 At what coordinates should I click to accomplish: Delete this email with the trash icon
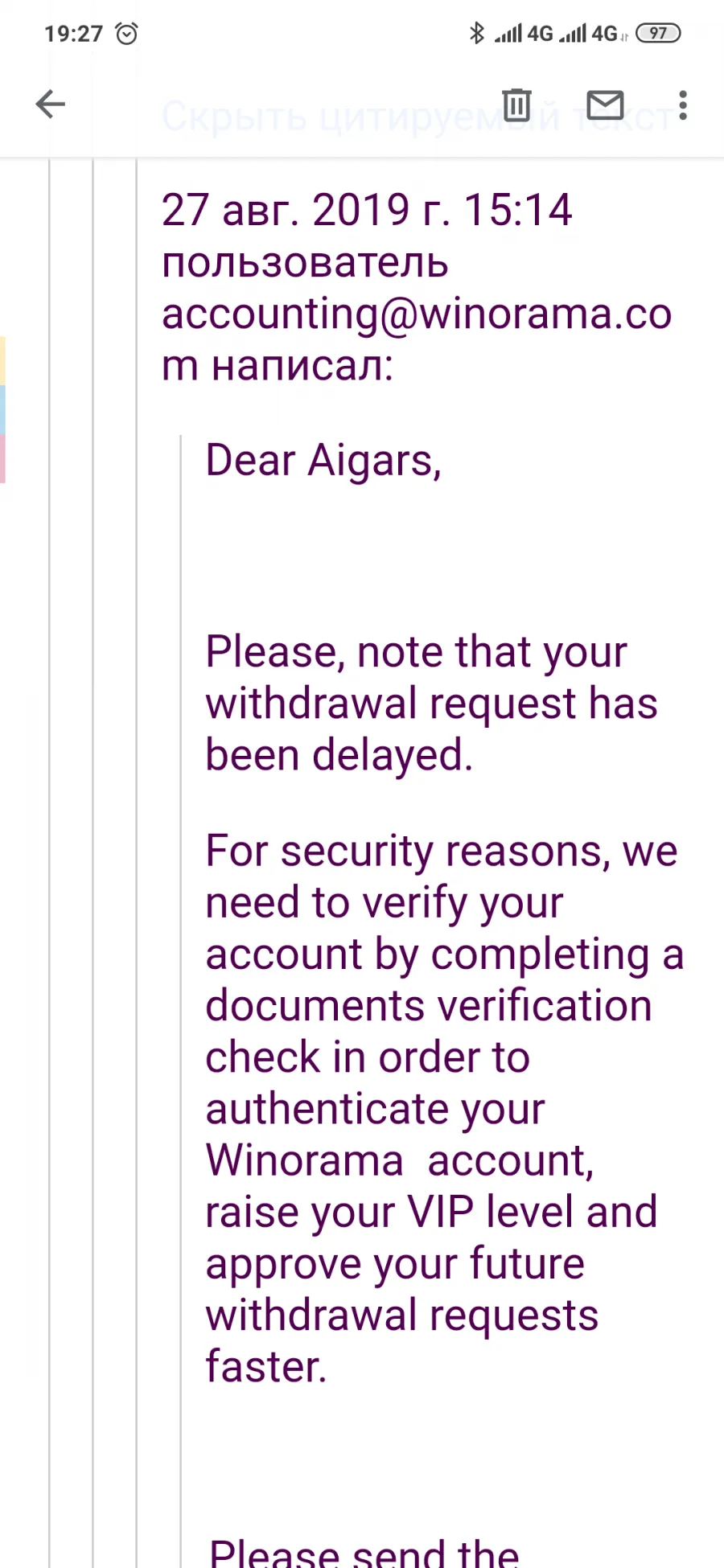tap(516, 105)
